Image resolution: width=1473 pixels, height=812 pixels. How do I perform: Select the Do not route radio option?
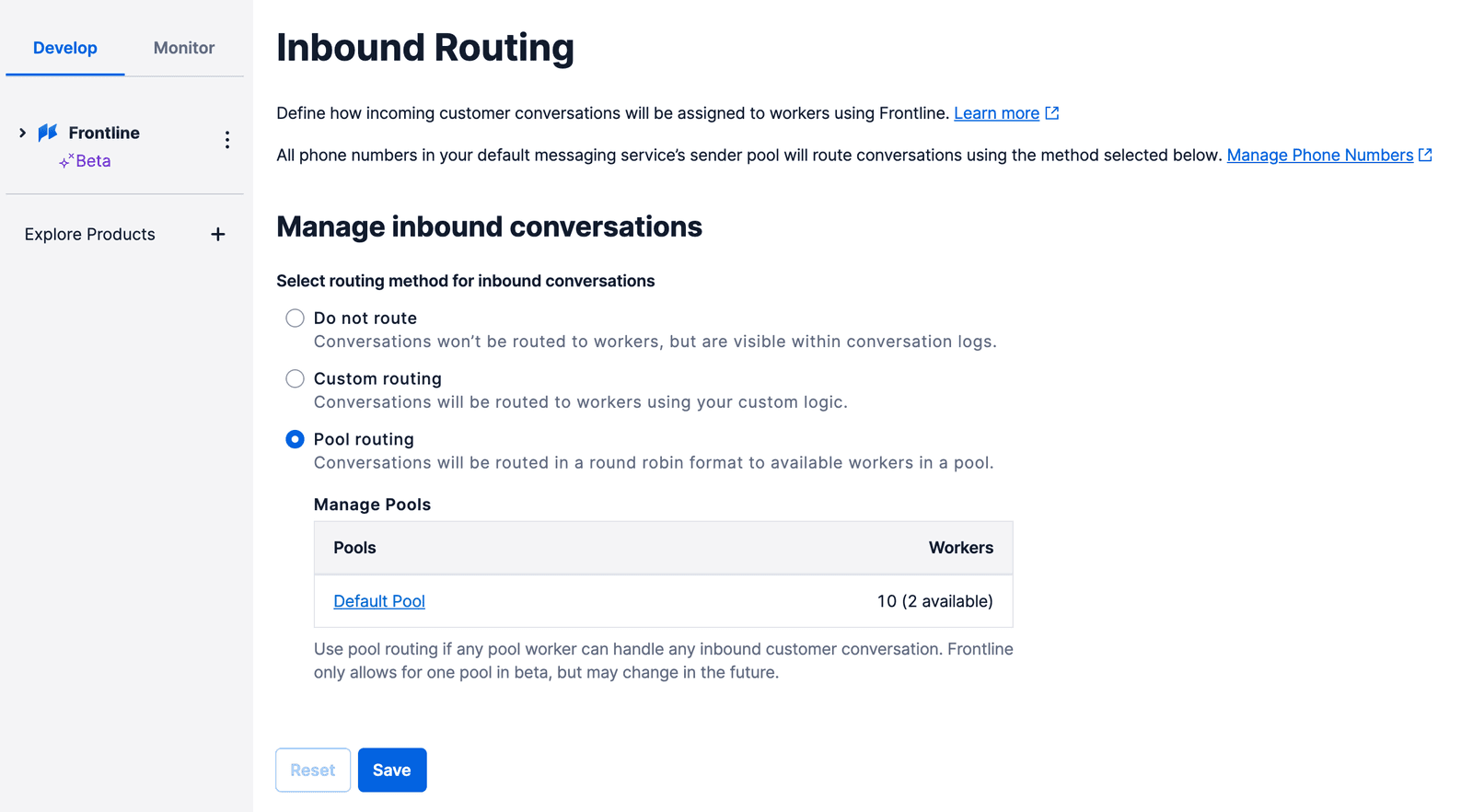(295, 319)
